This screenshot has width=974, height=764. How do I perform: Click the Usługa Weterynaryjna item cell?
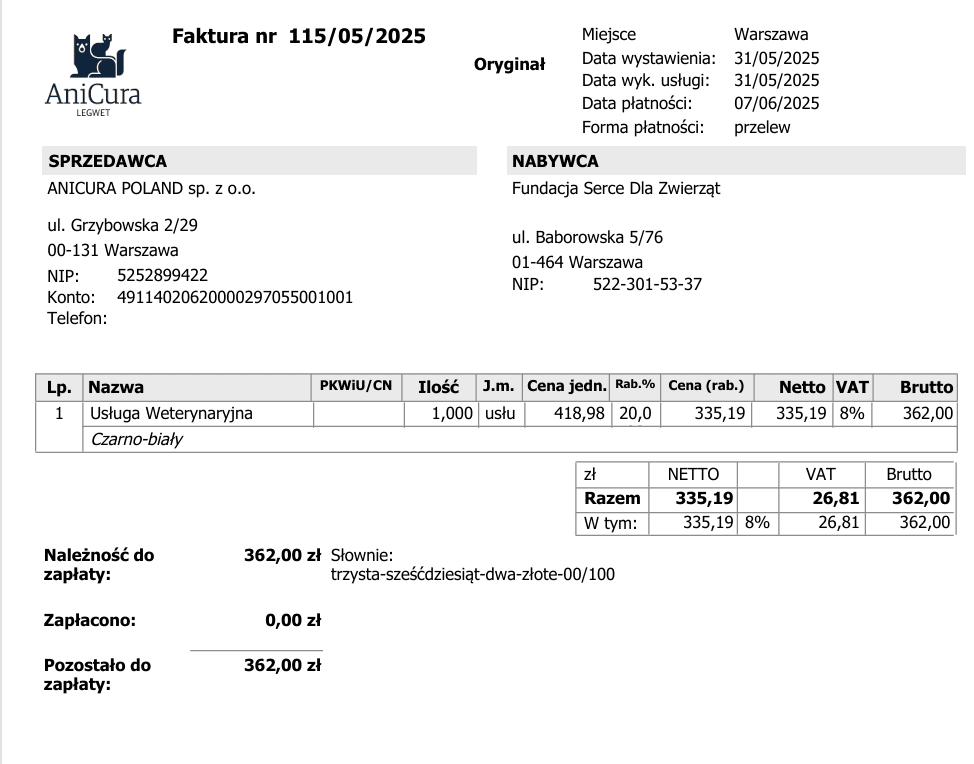tap(171, 413)
